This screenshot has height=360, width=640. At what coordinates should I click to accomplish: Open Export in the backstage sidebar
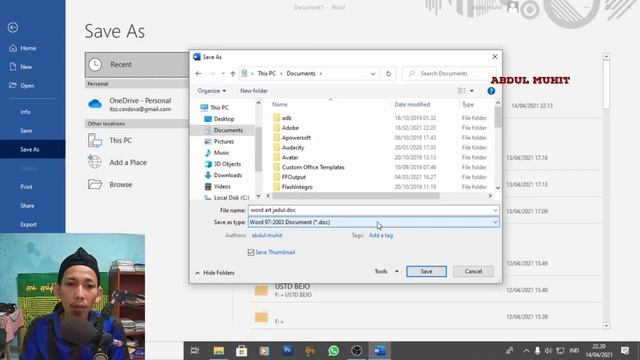tap(28, 224)
